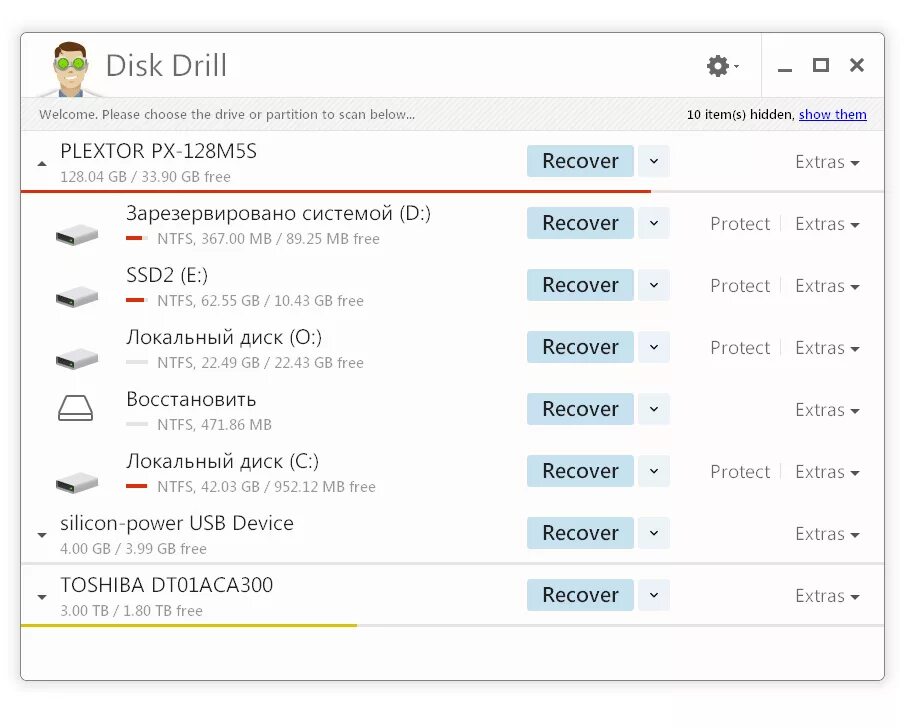
Task: Enable Protect for Зарезервировано системой (D:)
Action: click(740, 224)
